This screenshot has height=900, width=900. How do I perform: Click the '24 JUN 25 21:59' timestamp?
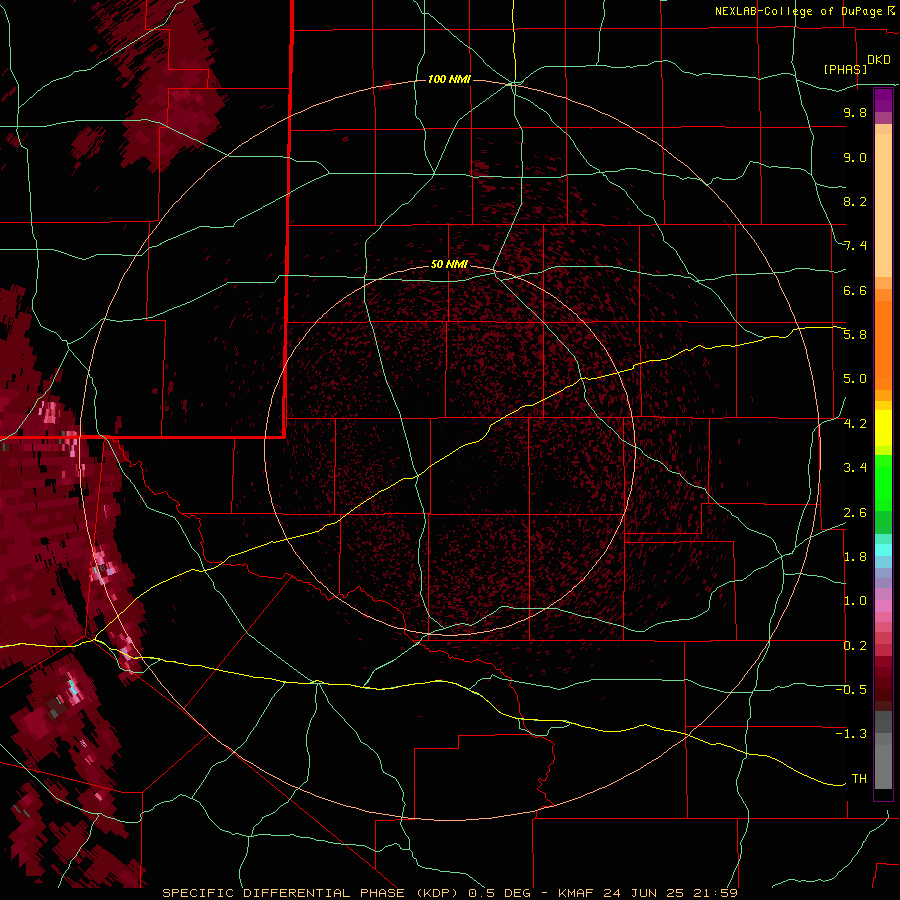pyautogui.click(x=670, y=893)
